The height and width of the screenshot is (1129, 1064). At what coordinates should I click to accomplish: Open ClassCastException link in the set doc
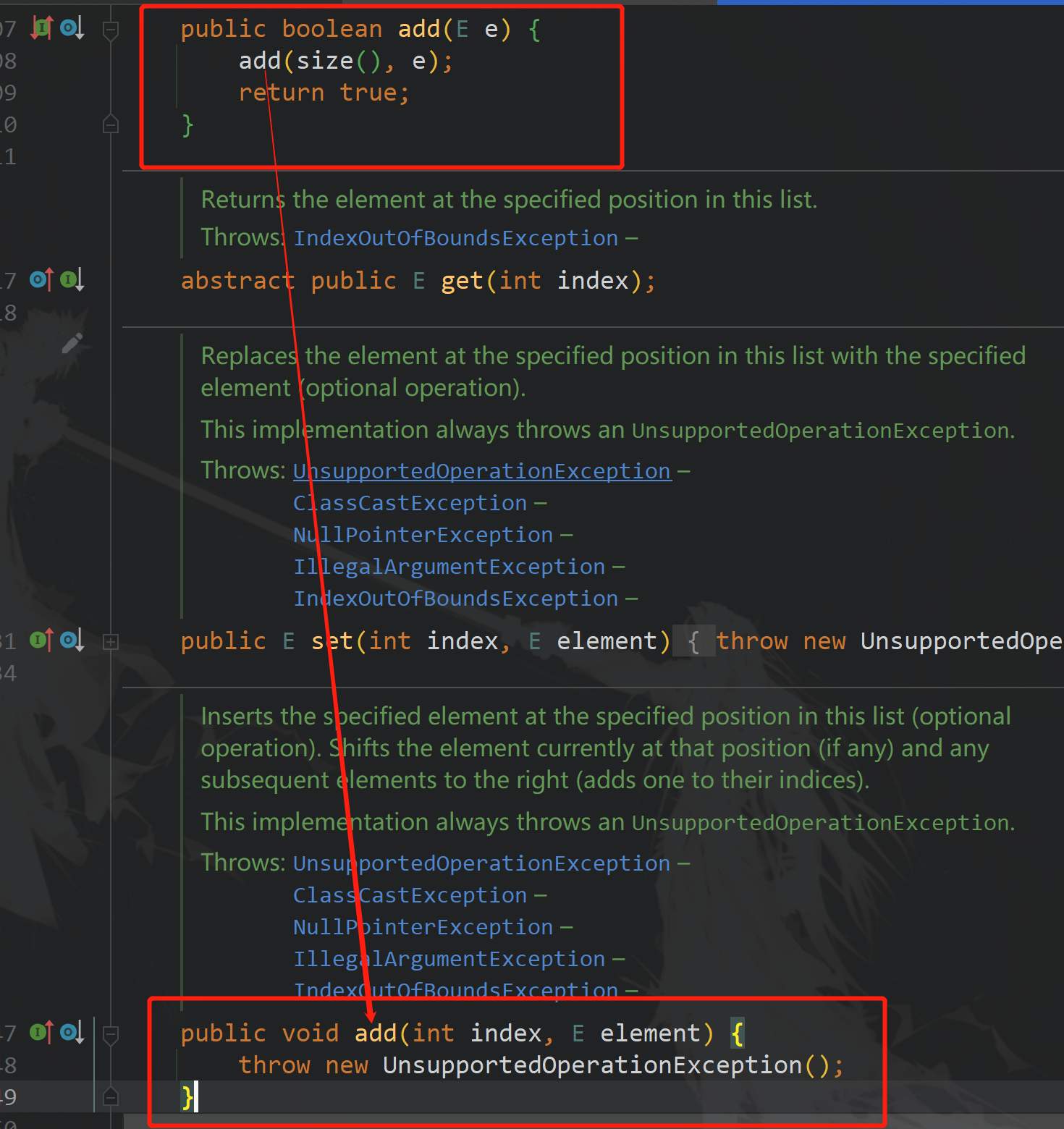(x=410, y=503)
